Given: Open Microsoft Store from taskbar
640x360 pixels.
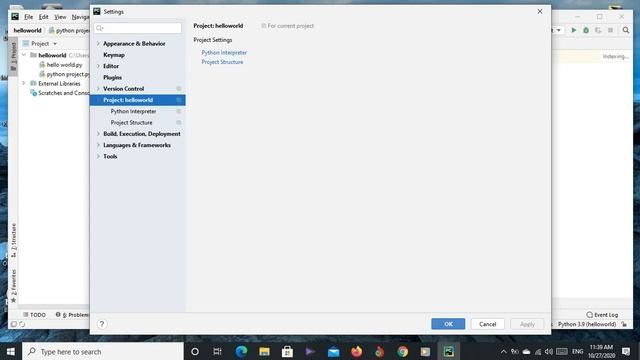Looking at the screenshot, I should (x=287, y=351).
